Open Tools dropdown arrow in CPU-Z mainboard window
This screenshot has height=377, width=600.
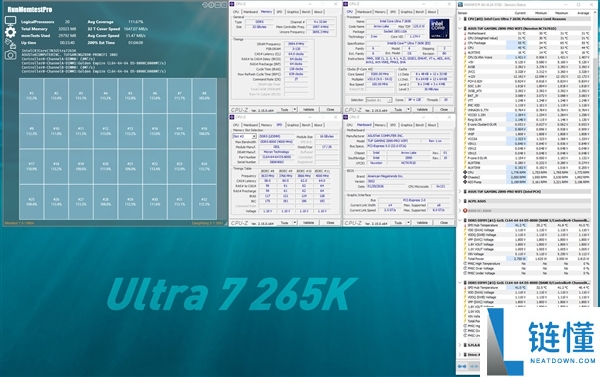(408, 222)
